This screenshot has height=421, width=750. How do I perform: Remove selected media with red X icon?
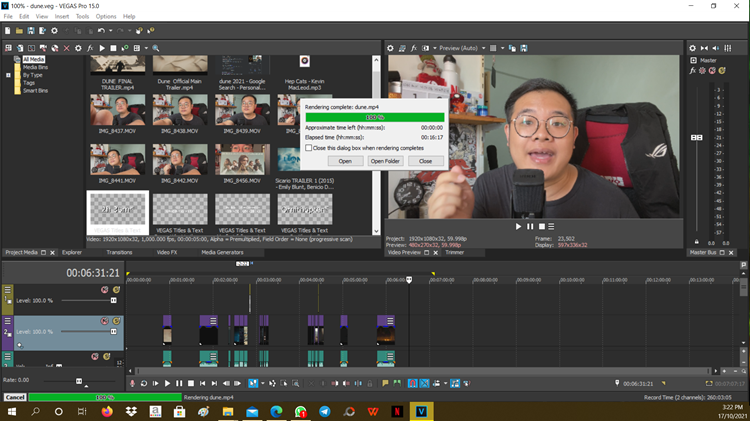(66, 48)
